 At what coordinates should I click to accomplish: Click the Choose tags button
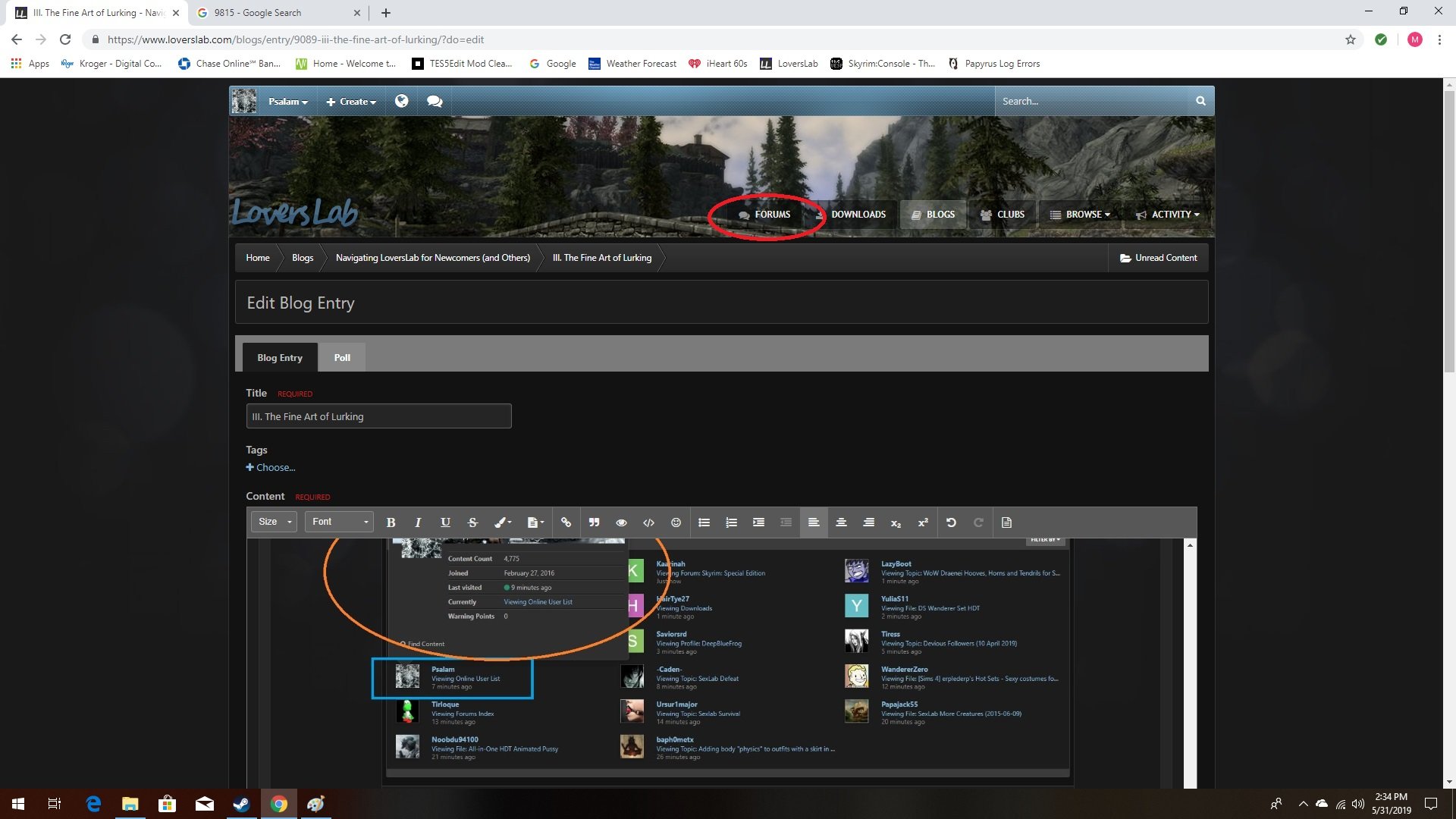pyautogui.click(x=271, y=467)
